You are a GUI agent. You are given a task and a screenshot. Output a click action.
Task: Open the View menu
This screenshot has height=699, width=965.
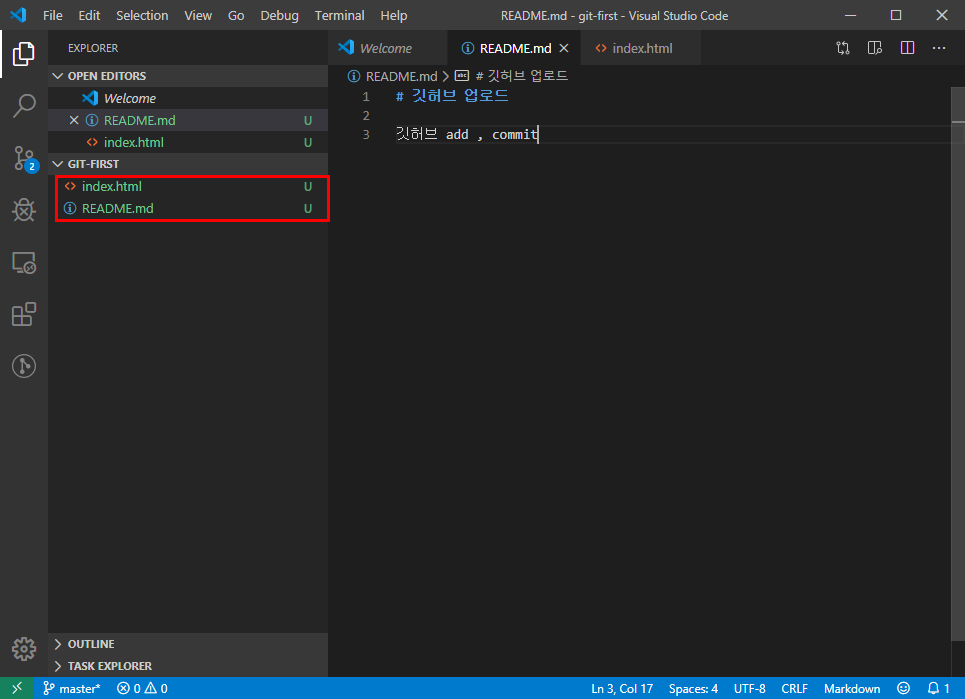[198, 15]
